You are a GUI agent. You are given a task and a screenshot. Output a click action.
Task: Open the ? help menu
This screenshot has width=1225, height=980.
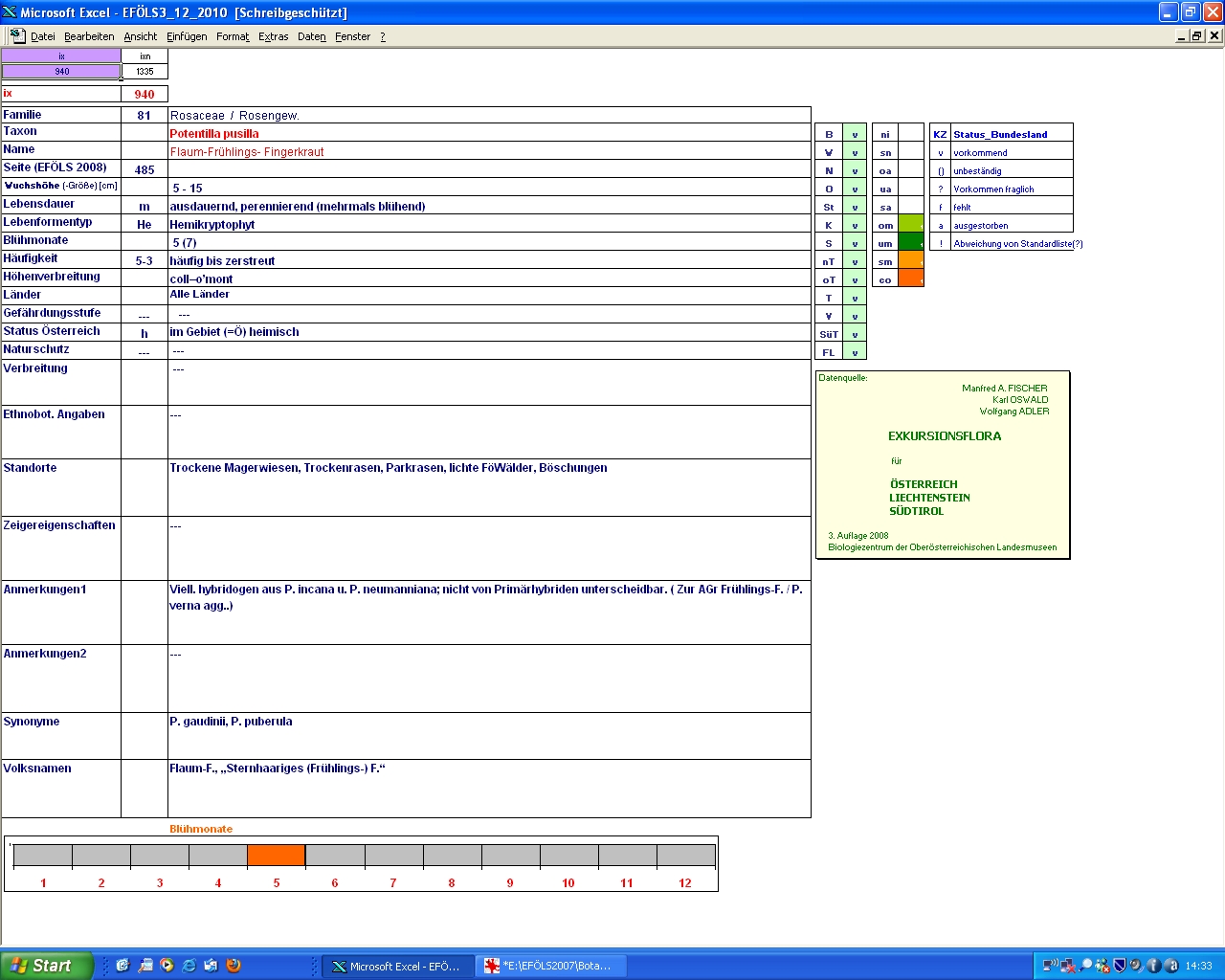[x=383, y=36]
